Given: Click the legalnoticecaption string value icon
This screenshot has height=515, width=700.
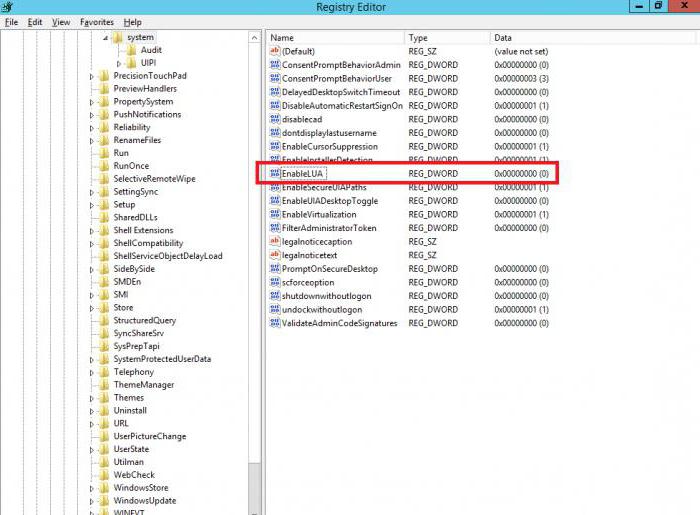Looking at the screenshot, I should pos(274,242).
